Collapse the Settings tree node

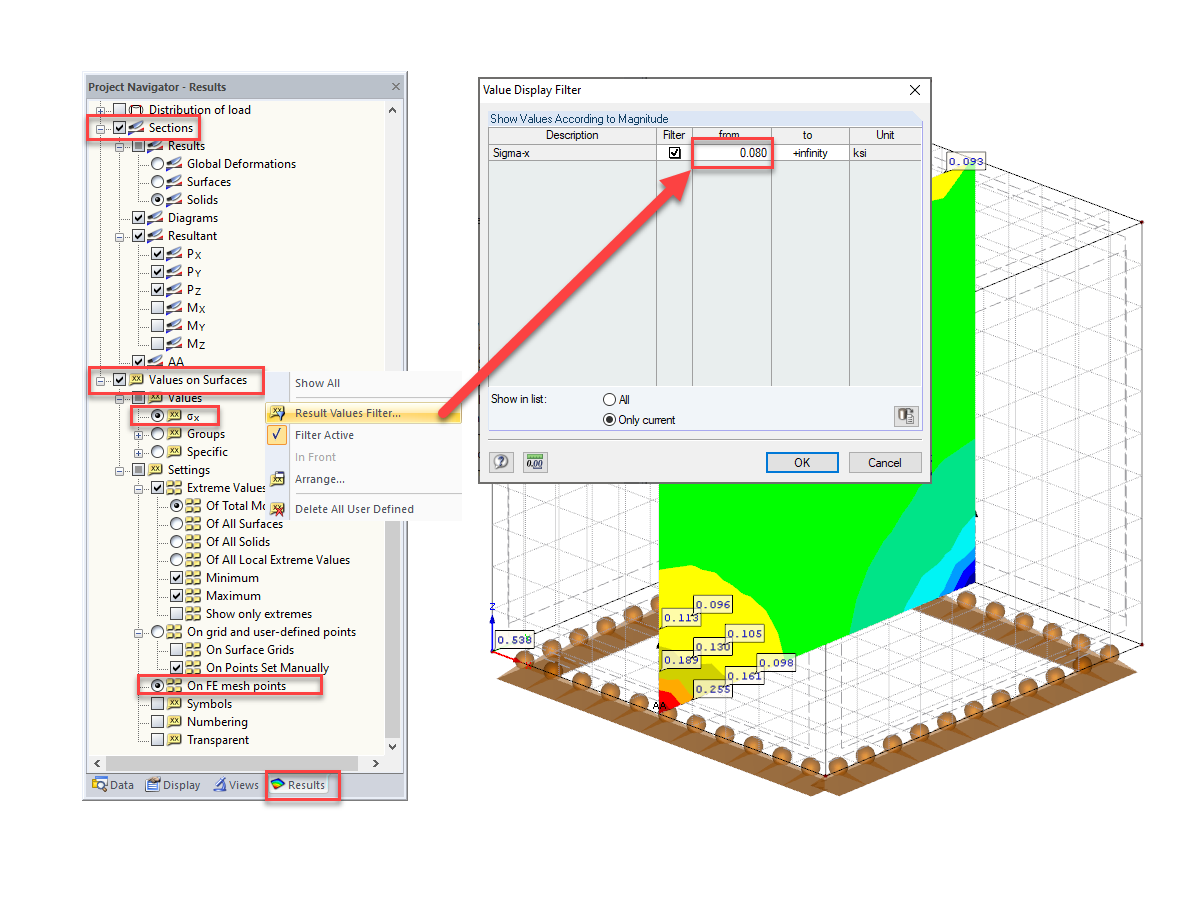pyautogui.click(x=119, y=470)
